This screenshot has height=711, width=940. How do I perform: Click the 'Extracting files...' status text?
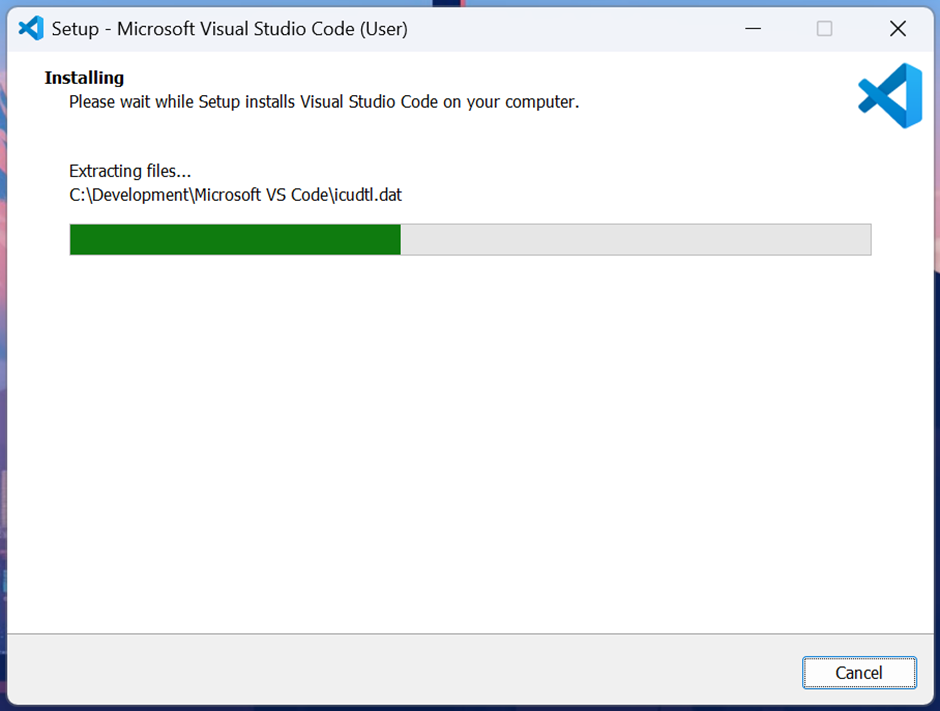click(130, 171)
